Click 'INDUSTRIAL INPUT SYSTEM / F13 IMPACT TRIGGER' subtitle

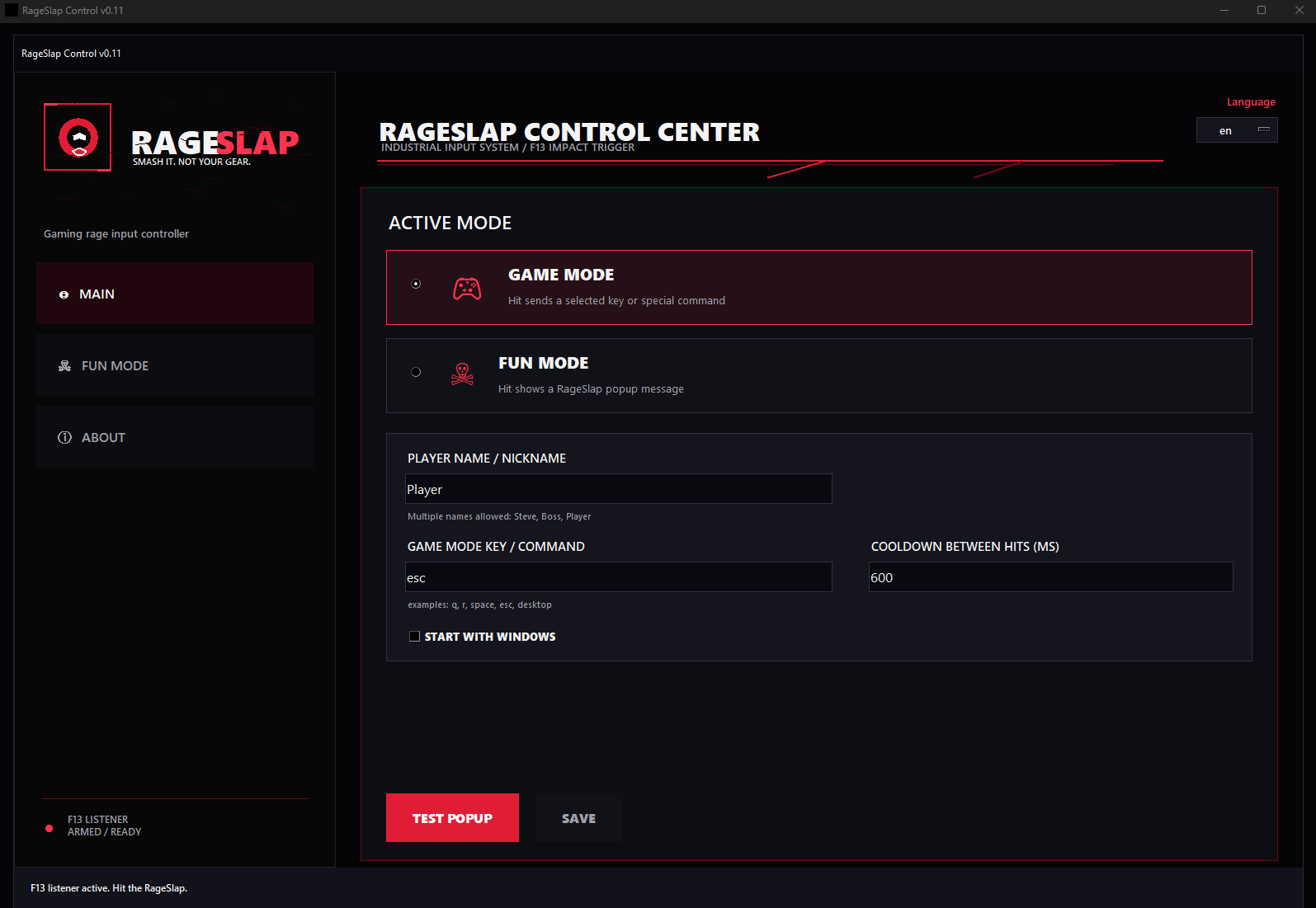coord(507,148)
